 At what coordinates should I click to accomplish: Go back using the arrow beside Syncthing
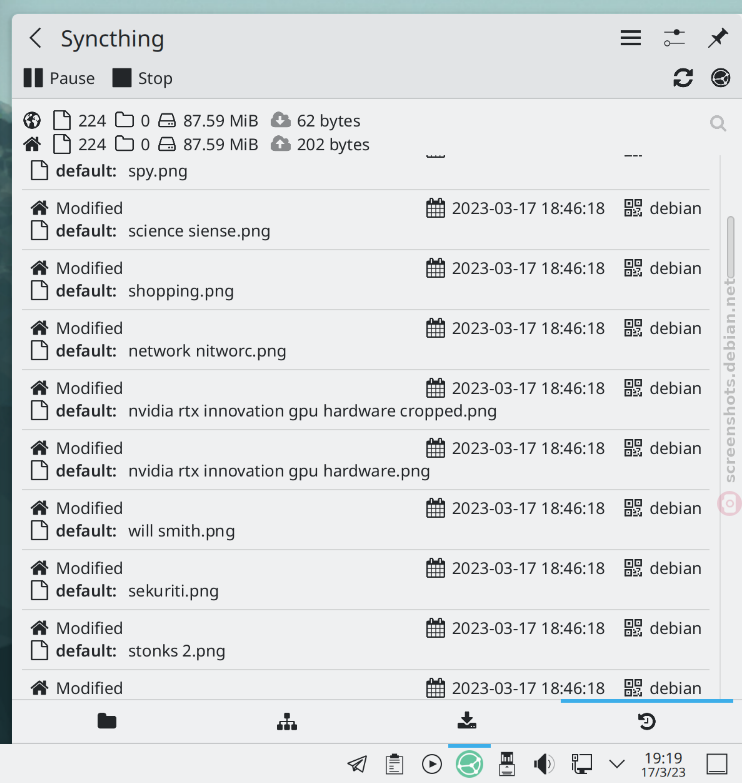(x=35, y=38)
